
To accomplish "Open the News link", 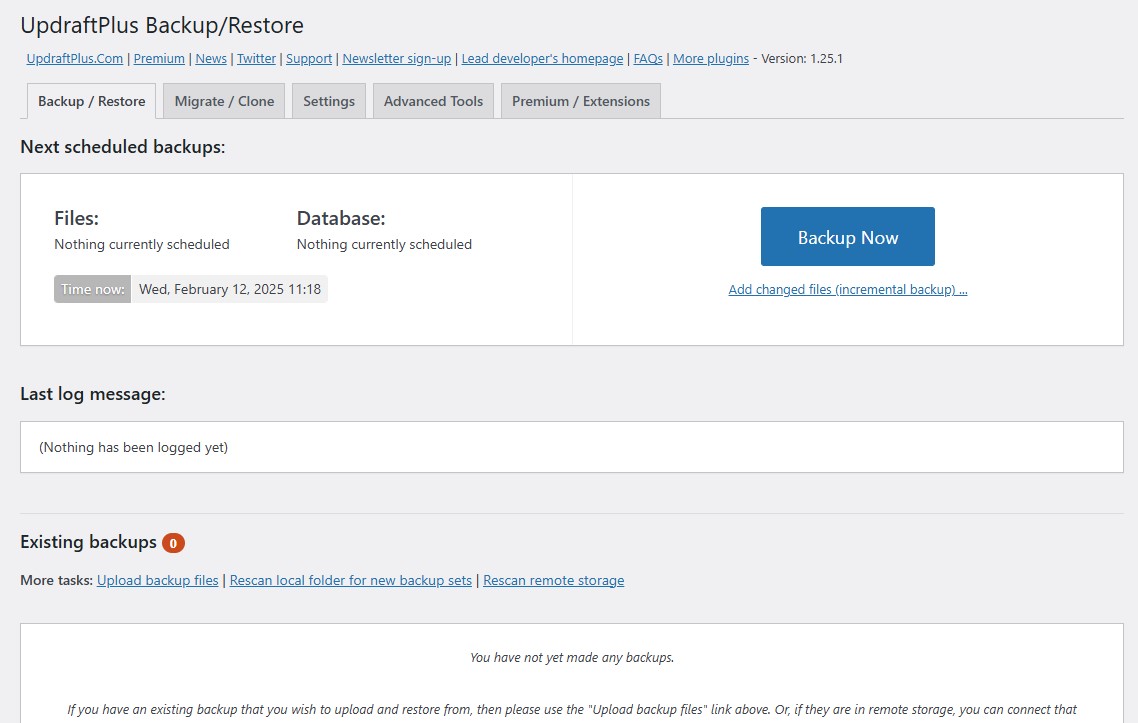I will 211,59.
